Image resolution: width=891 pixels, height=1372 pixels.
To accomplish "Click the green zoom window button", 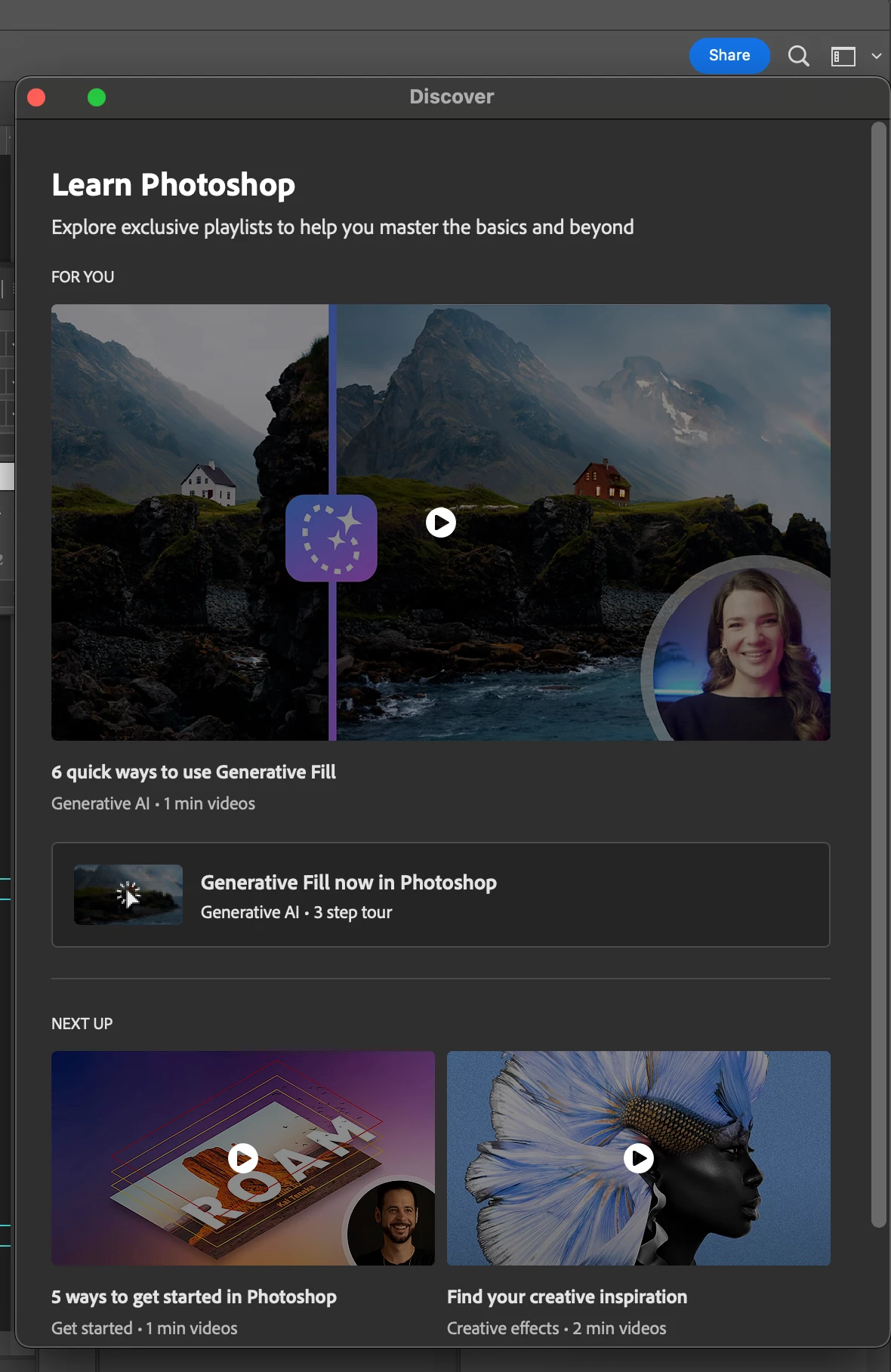I will [x=97, y=97].
